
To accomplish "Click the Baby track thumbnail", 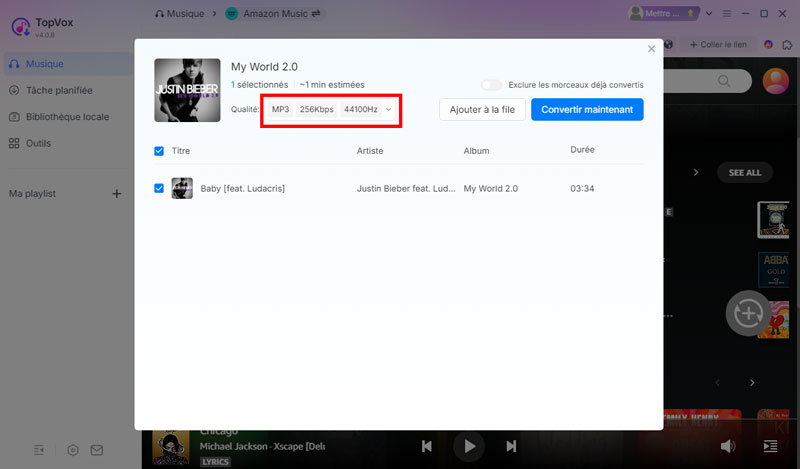I will pos(182,188).
